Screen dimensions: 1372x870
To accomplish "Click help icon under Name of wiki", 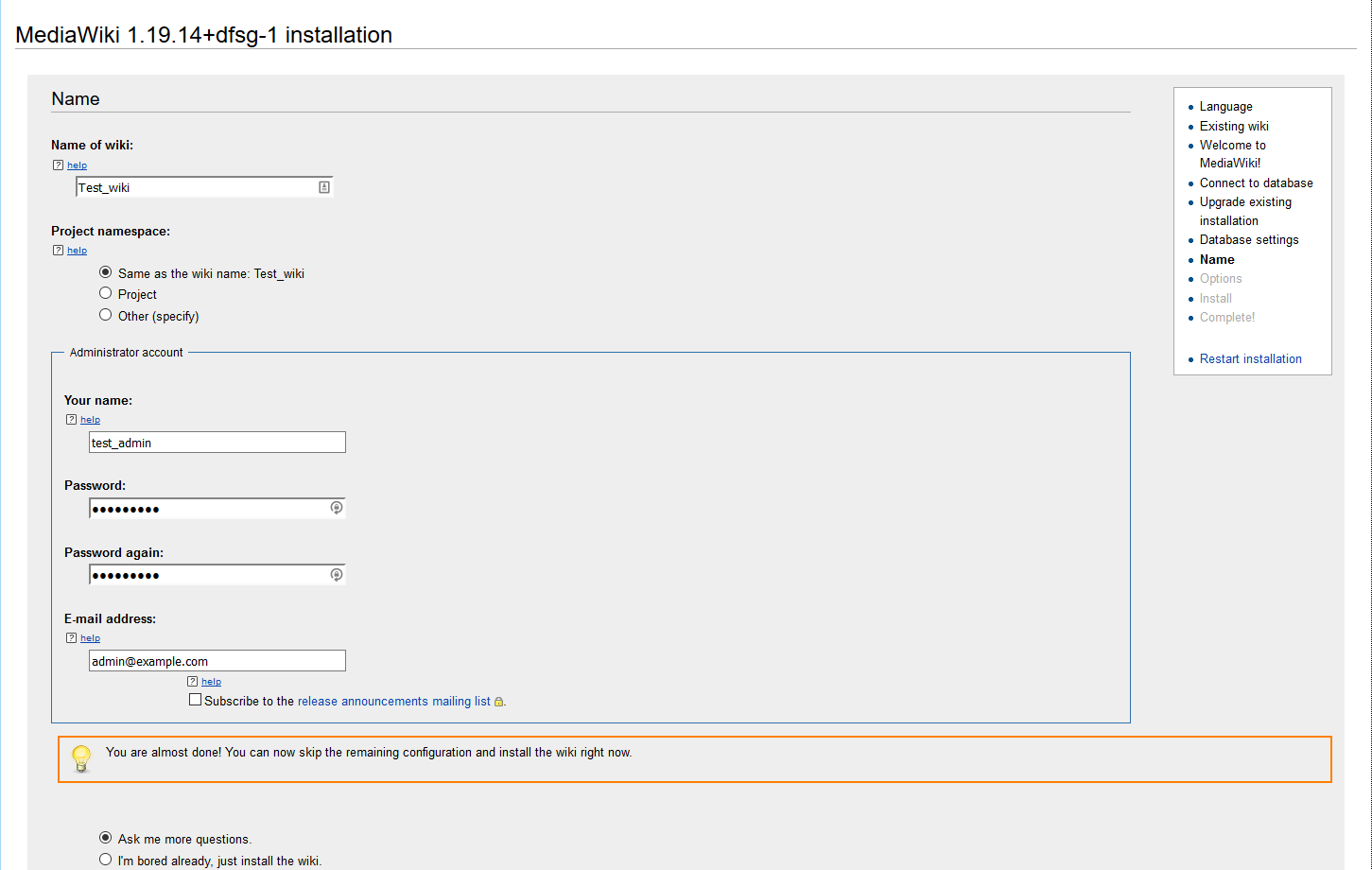I will (x=59, y=165).
